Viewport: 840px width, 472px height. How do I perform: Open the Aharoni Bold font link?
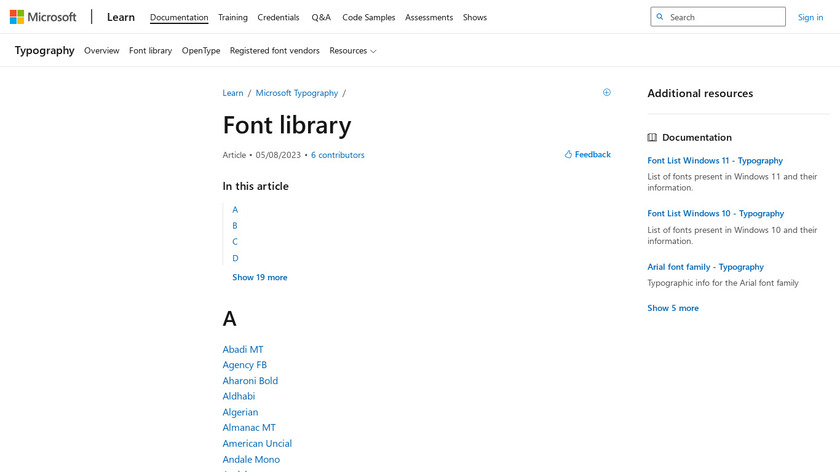coord(250,381)
